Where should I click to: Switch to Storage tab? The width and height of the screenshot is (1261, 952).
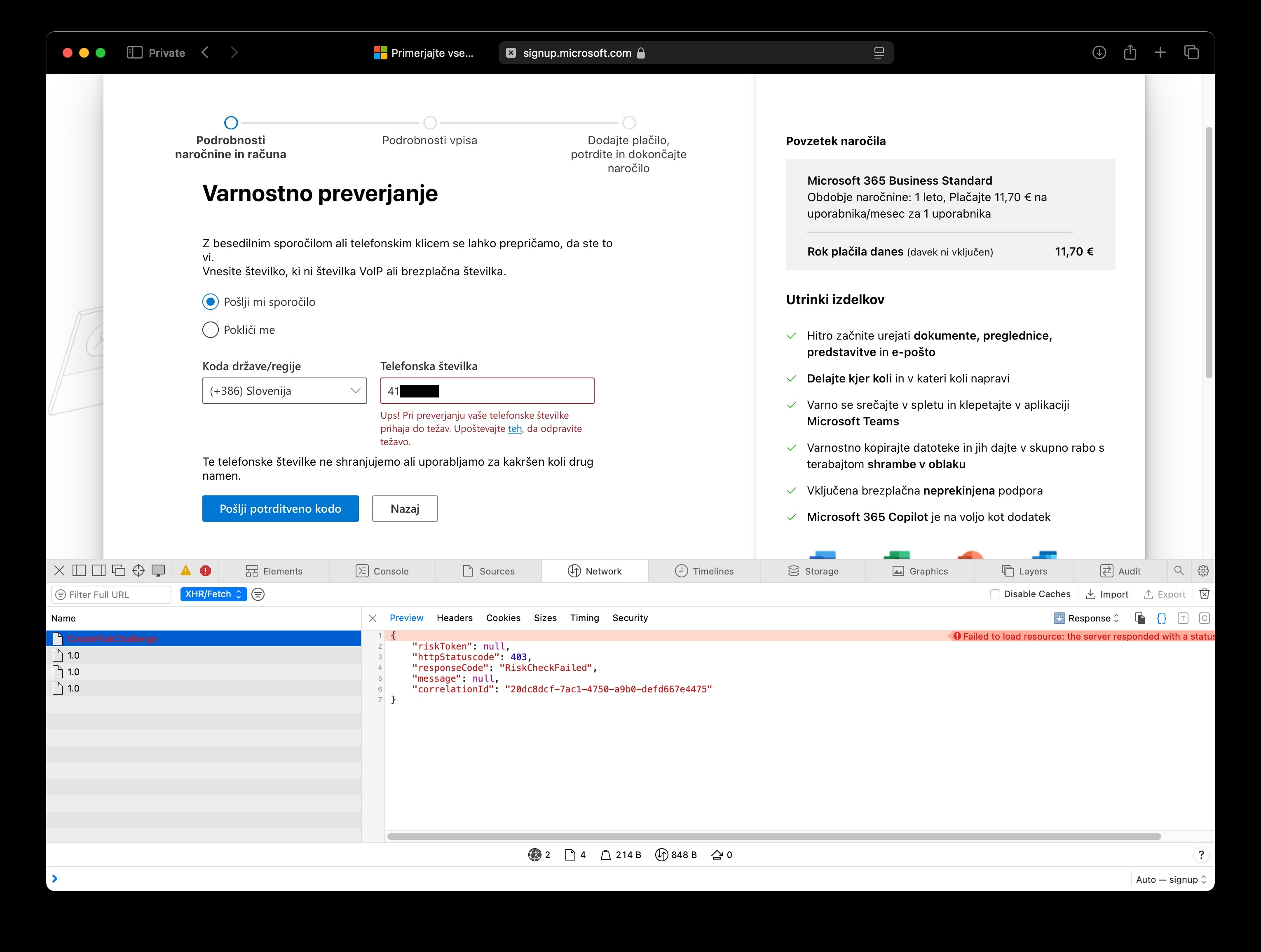(x=813, y=571)
